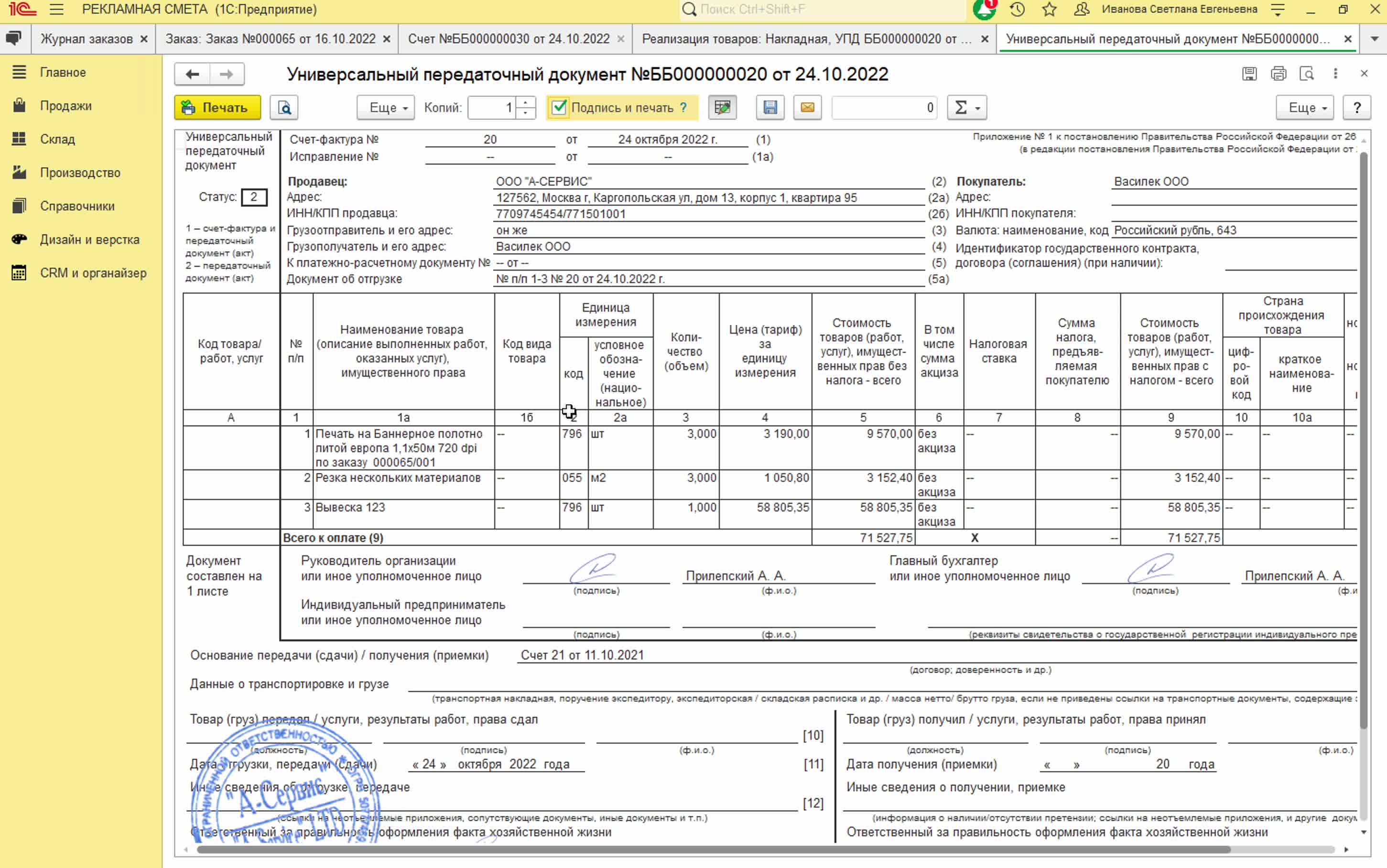Select the buyer name Василек ООО
Image resolution: width=1387 pixels, height=868 pixels.
(x=1151, y=182)
